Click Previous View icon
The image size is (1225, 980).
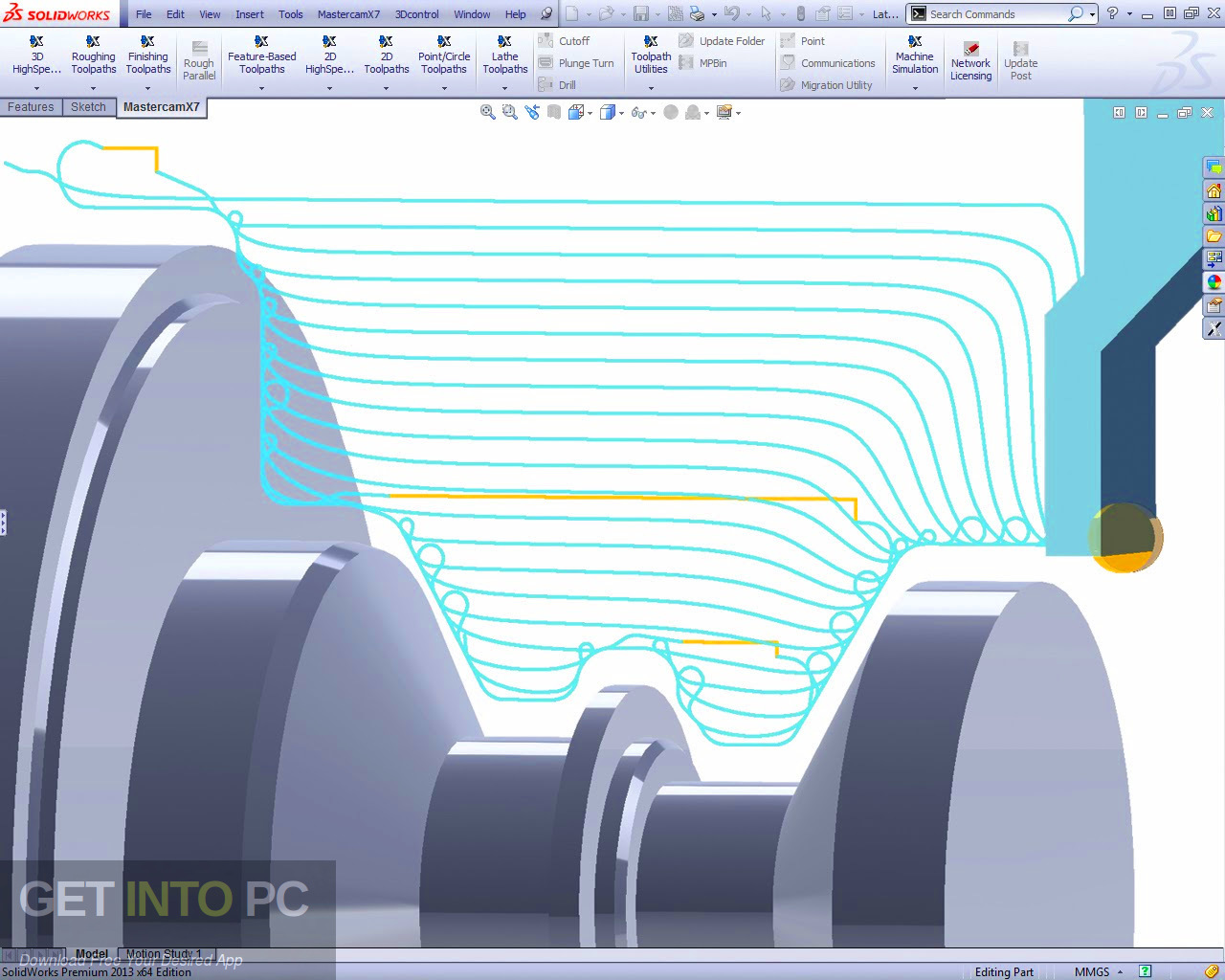point(532,112)
